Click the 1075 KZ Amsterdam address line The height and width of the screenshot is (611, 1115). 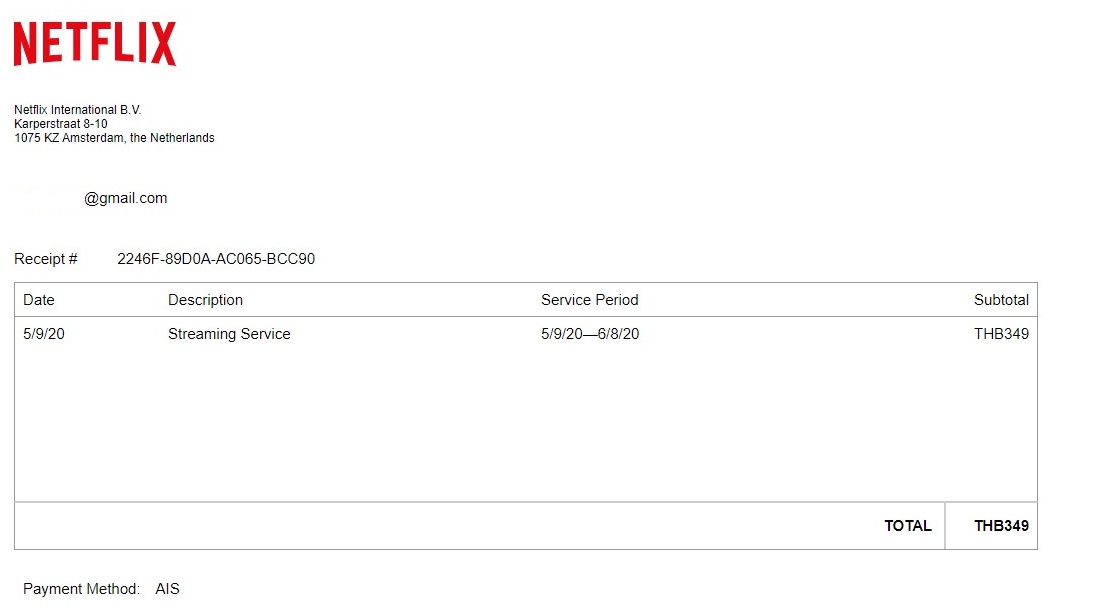pos(114,138)
